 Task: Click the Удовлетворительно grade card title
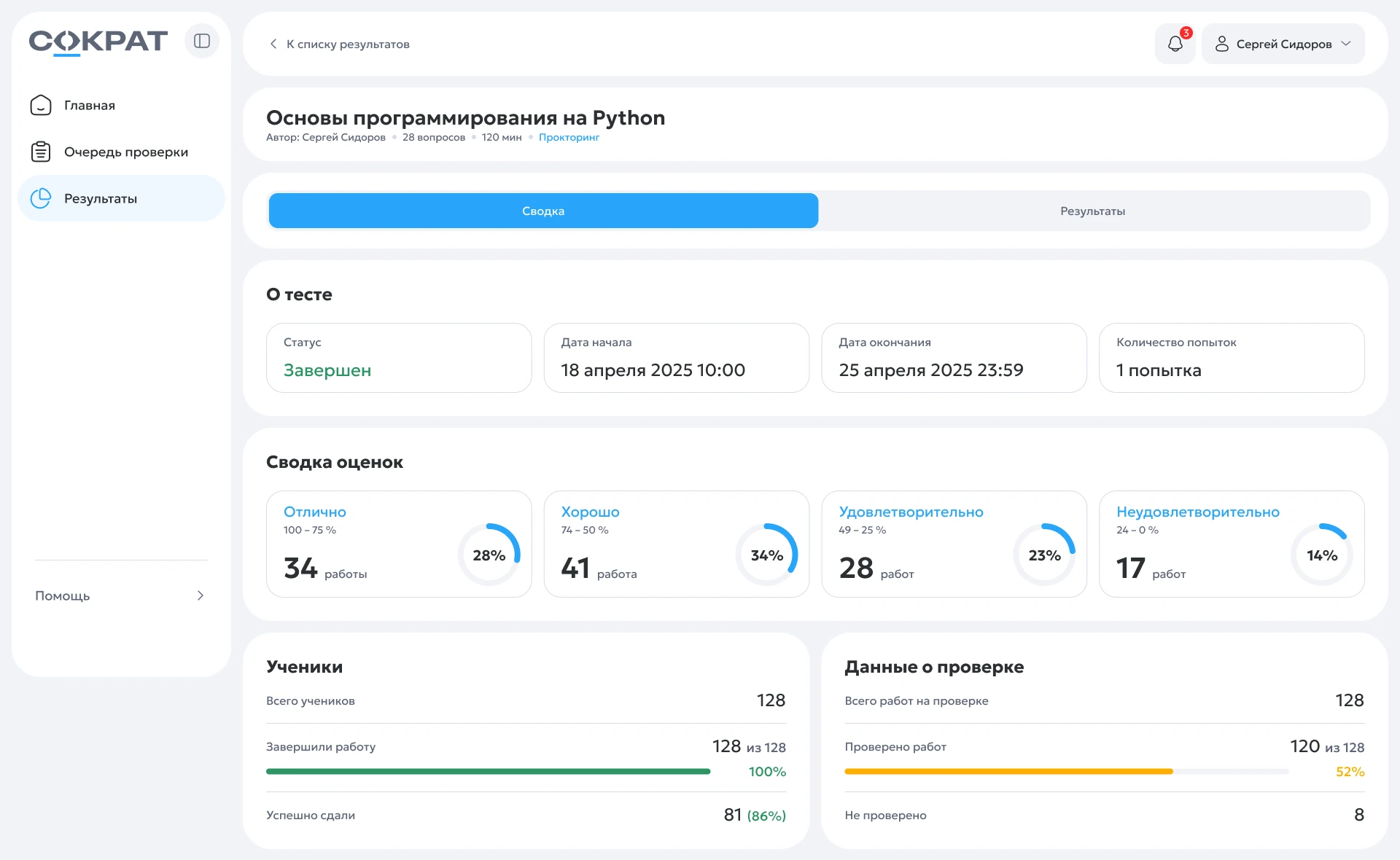pyautogui.click(x=911, y=512)
